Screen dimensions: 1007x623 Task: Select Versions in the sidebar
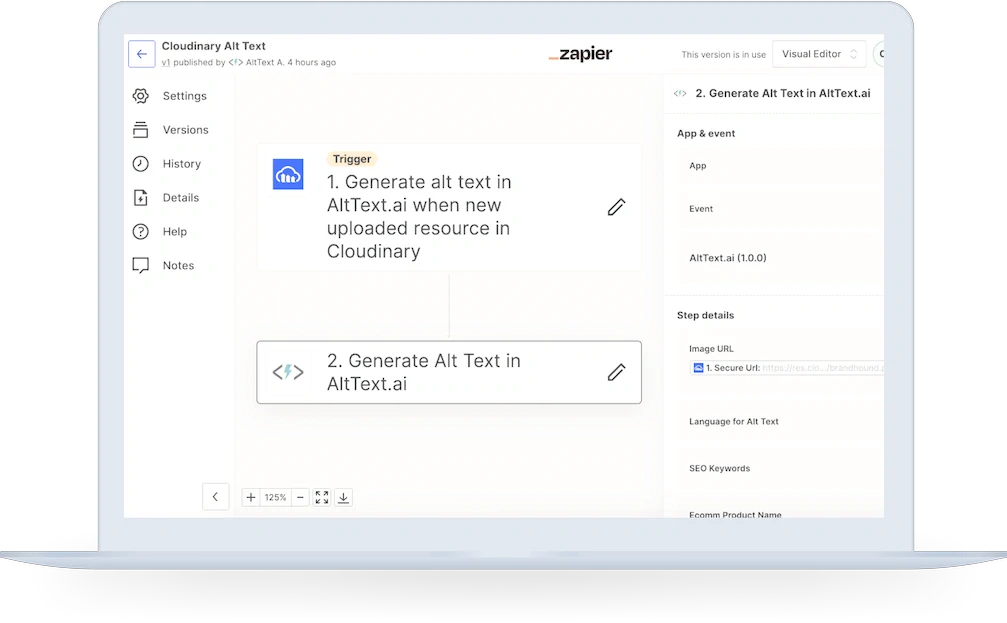(186, 130)
